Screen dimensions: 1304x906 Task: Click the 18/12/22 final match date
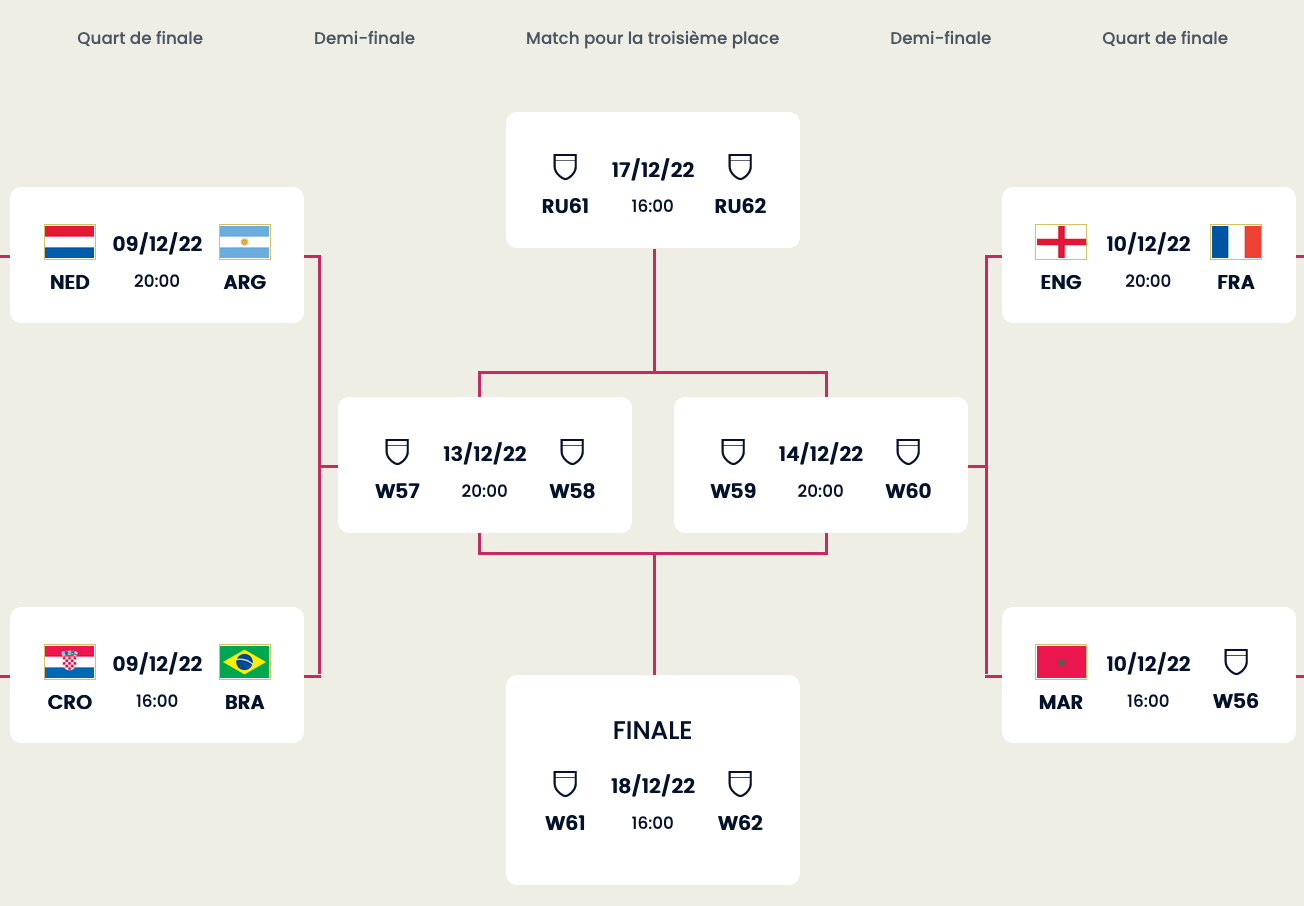653,785
